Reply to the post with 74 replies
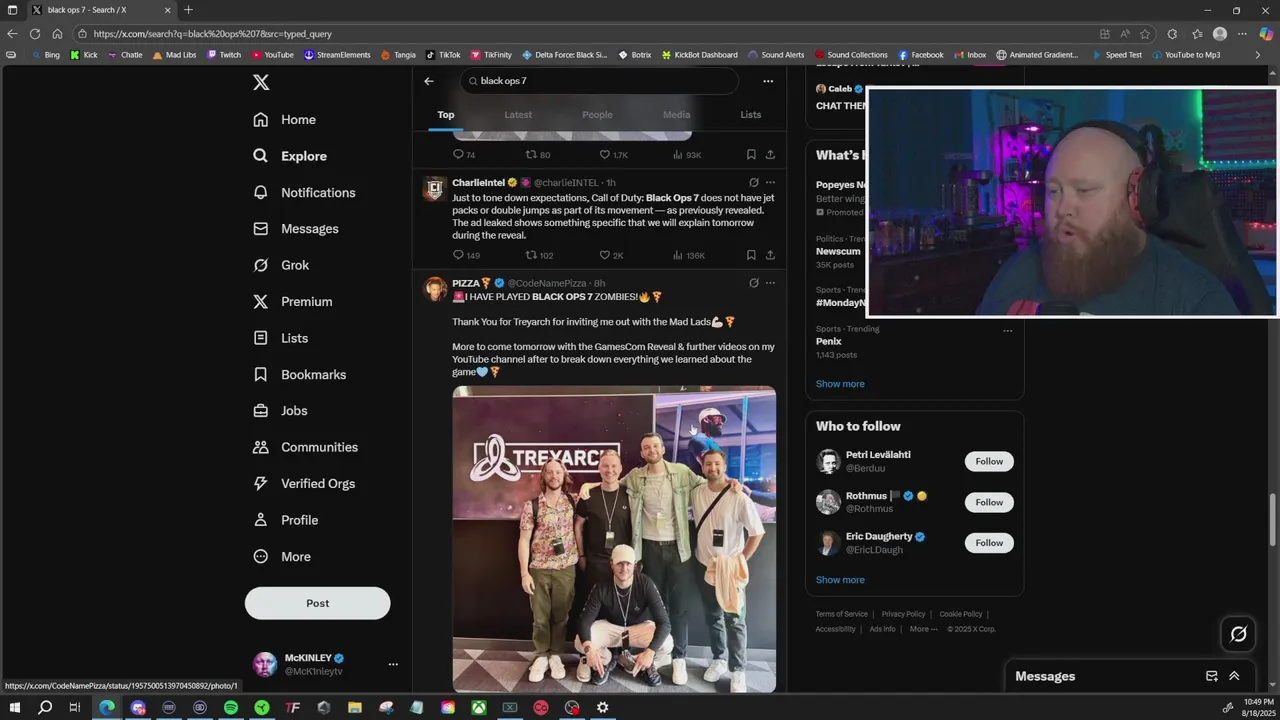Image resolution: width=1280 pixels, height=720 pixels. click(464, 155)
